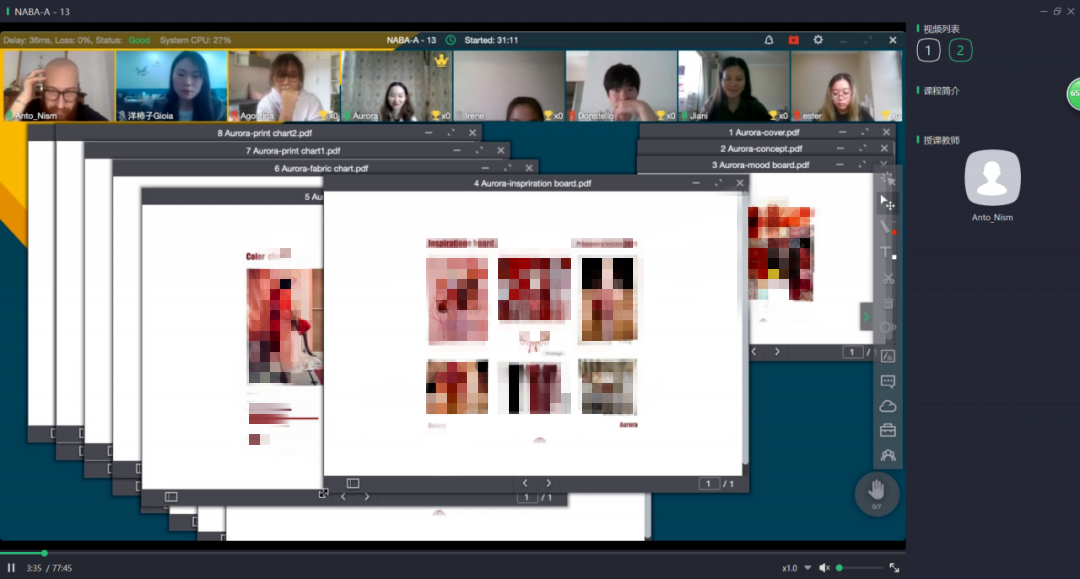This screenshot has height=579, width=1080.
Task: Expand the green side panel arrow
Action: coord(866,317)
